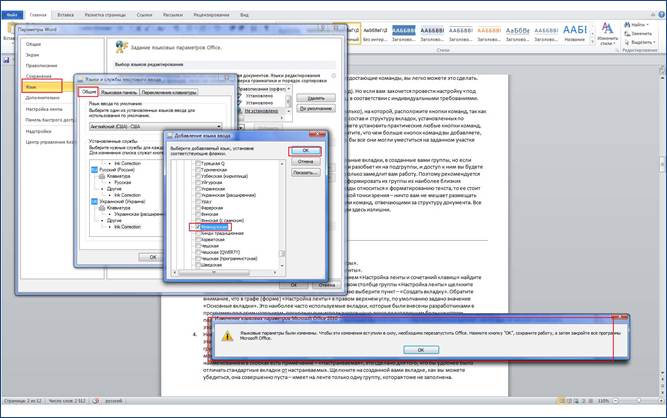Open Word help via question mark icon
This screenshot has width=667, height=418.
661,15
